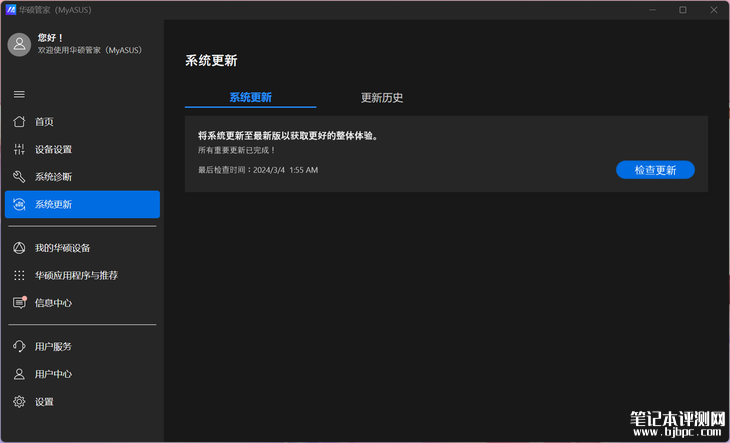Close the MyASUS window
Image resolution: width=730 pixels, height=443 pixels.
[714, 10]
